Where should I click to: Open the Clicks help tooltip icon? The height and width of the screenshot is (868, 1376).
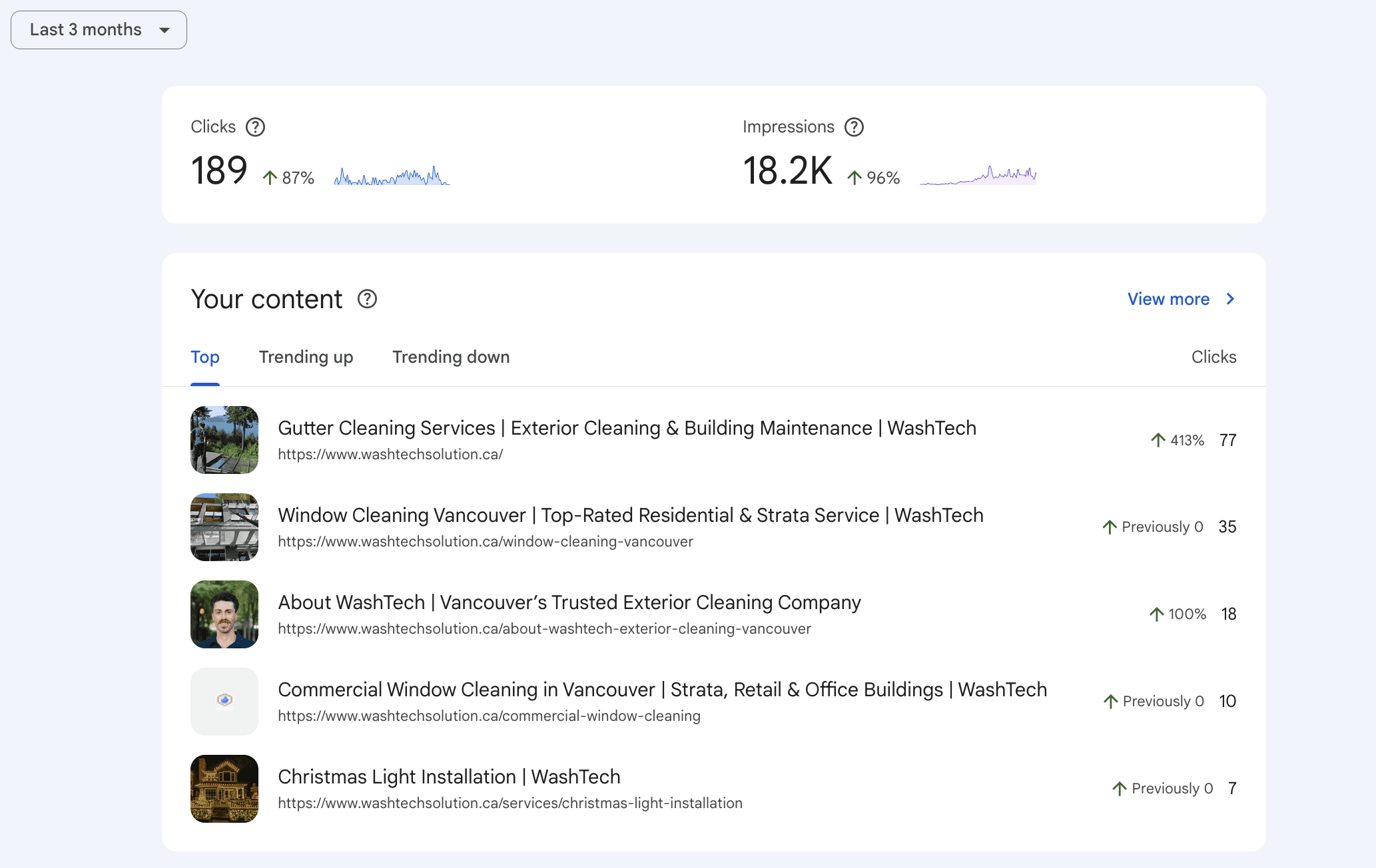pyautogui.click(x=255, y=126)
